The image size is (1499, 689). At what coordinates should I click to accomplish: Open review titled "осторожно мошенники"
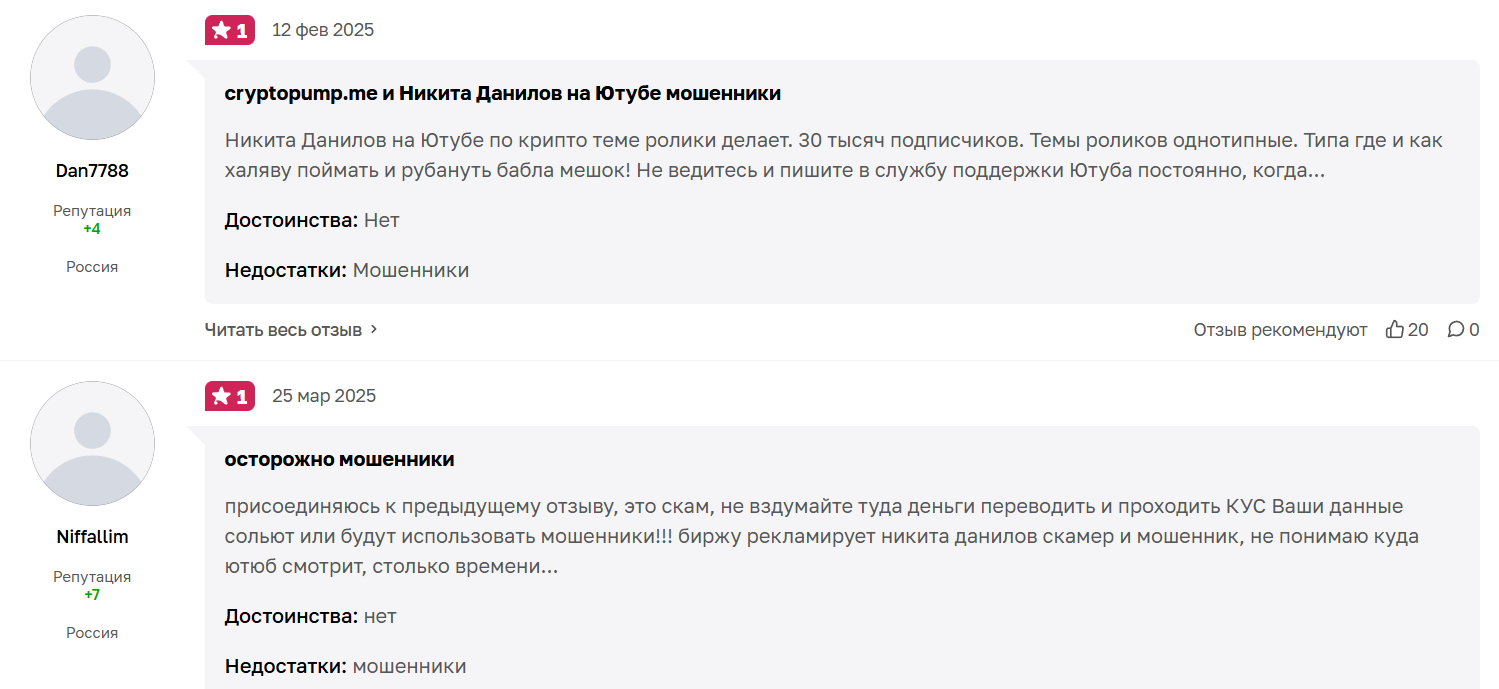click(x=339, y=460)
